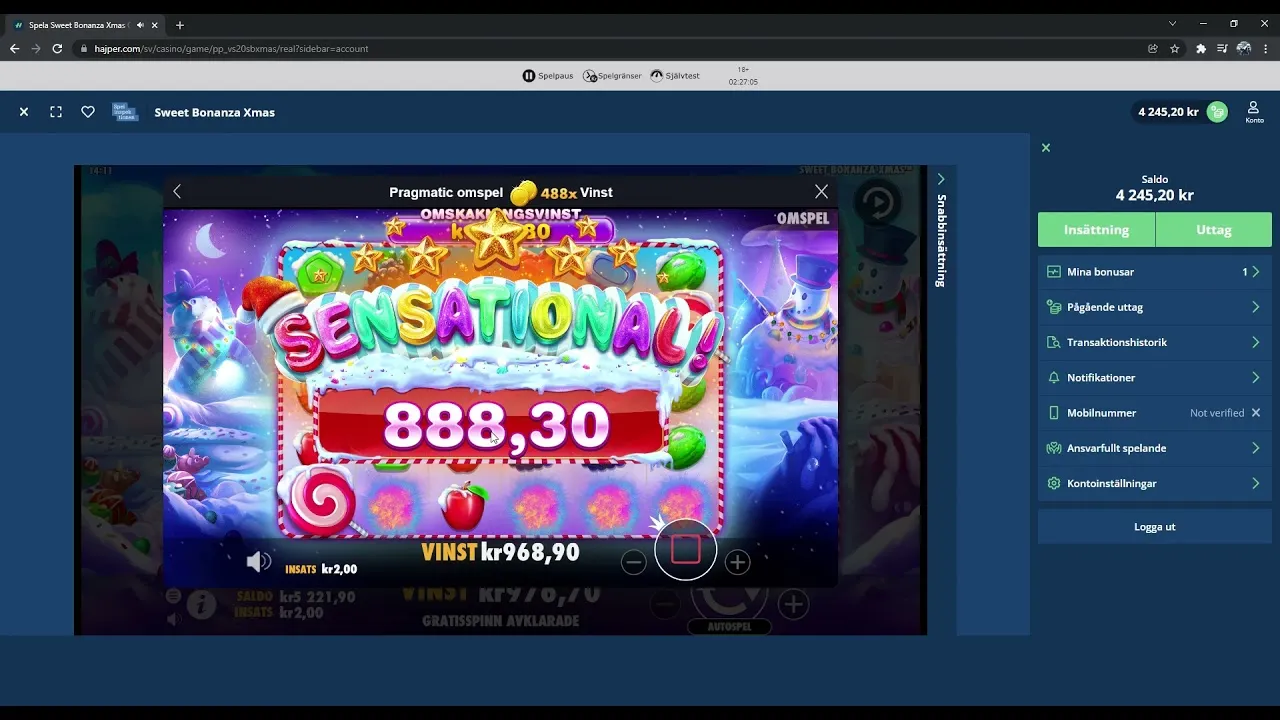The height and width of the screenshot is (720, 1280).
Task: Open the browser media controls icon
Action: pos(1222,48)
